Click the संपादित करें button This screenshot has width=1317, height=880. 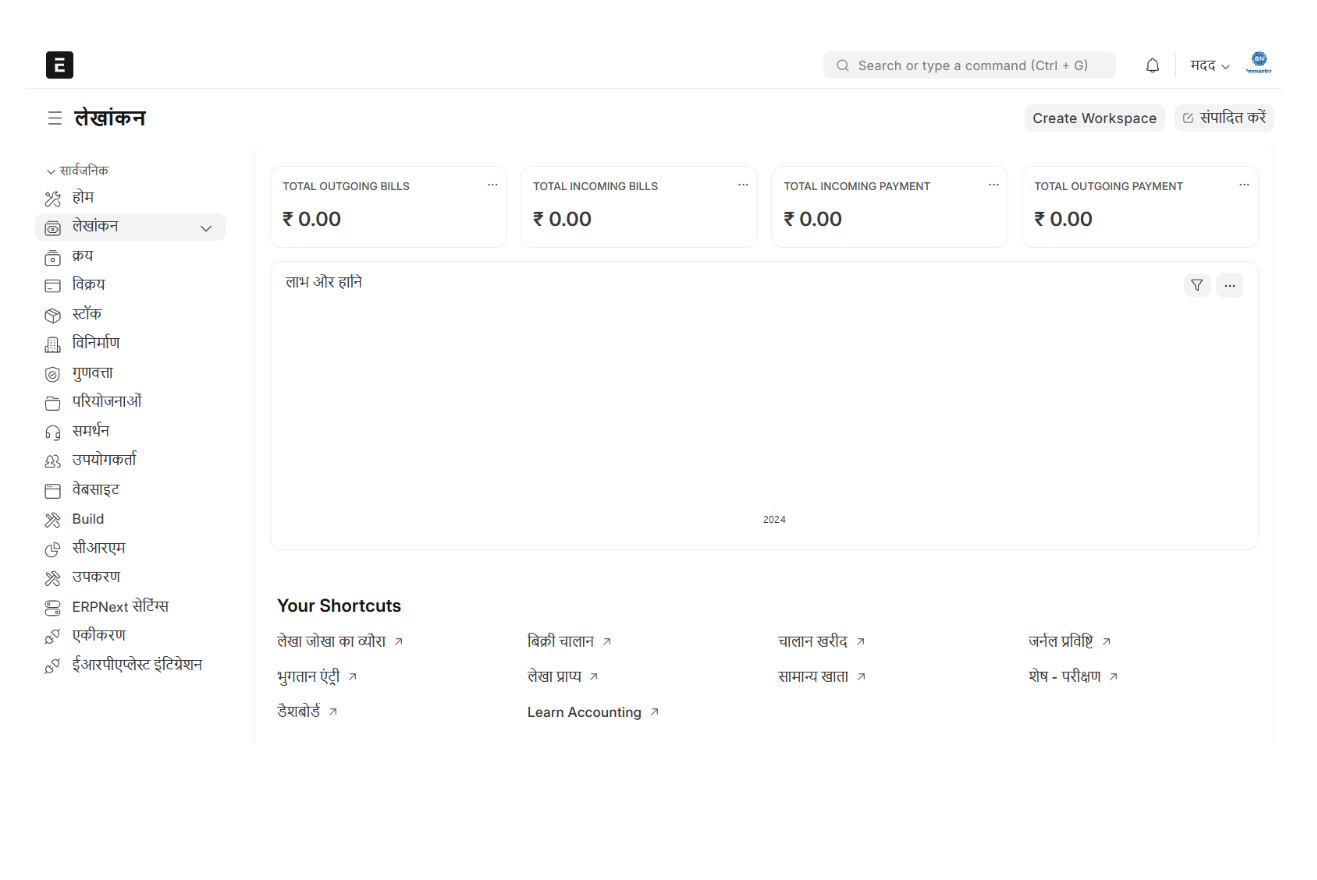click(1224, 118)
